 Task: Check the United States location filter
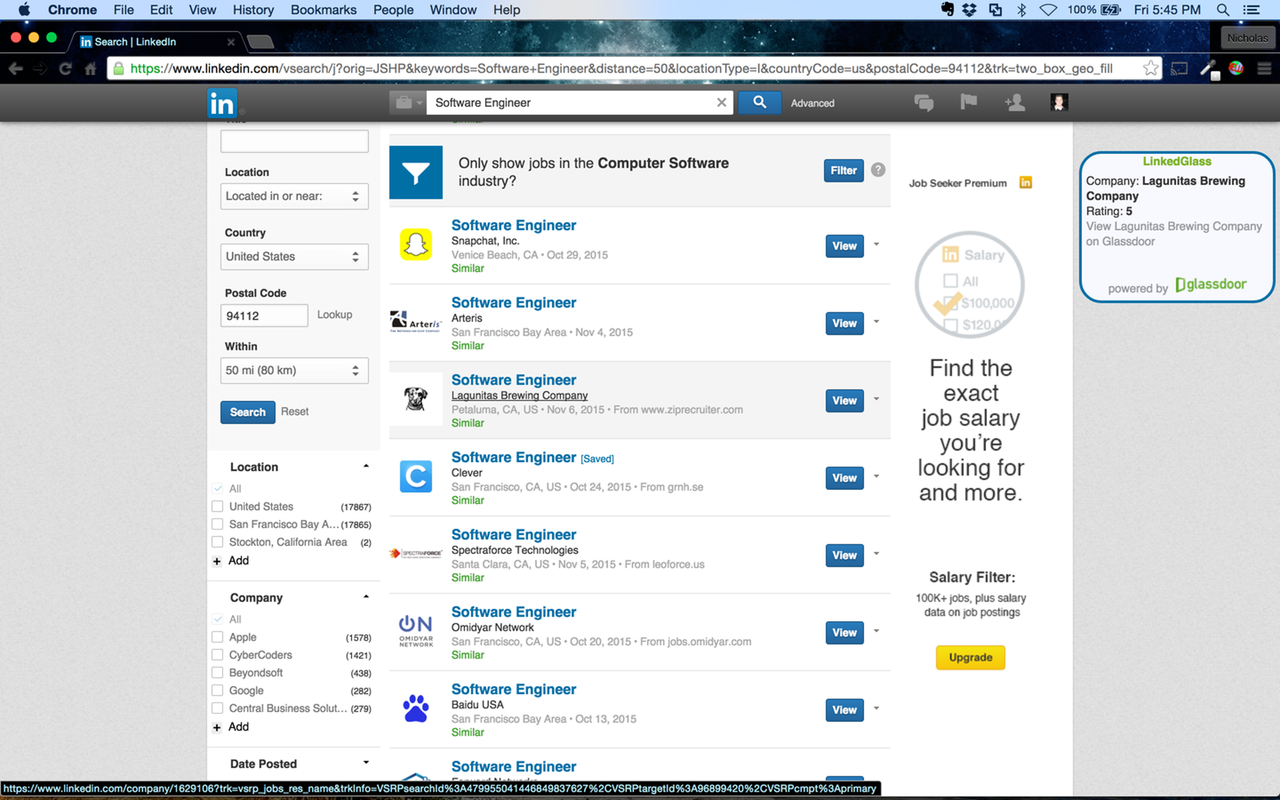[218, 507]
